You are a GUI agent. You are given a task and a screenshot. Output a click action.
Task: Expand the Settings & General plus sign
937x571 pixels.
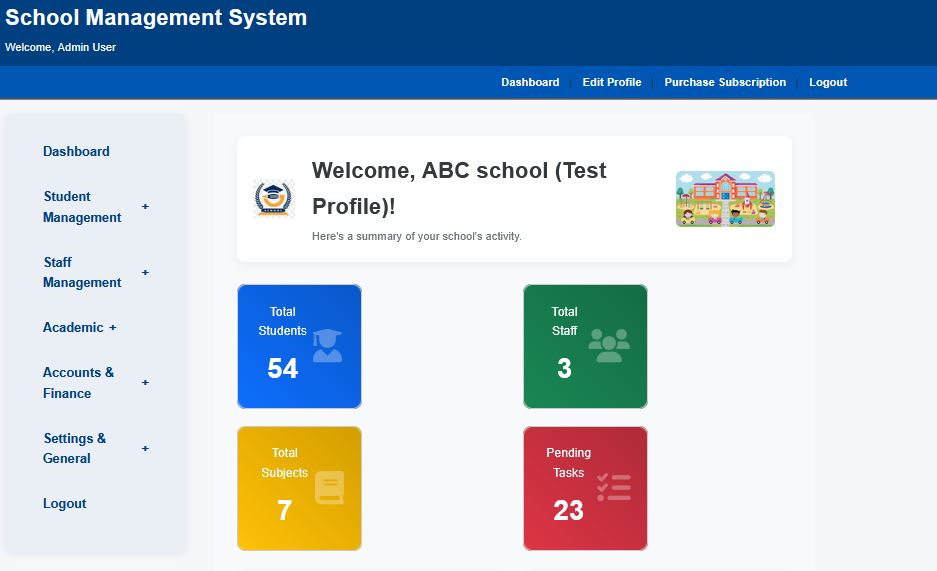pos(145,448)
